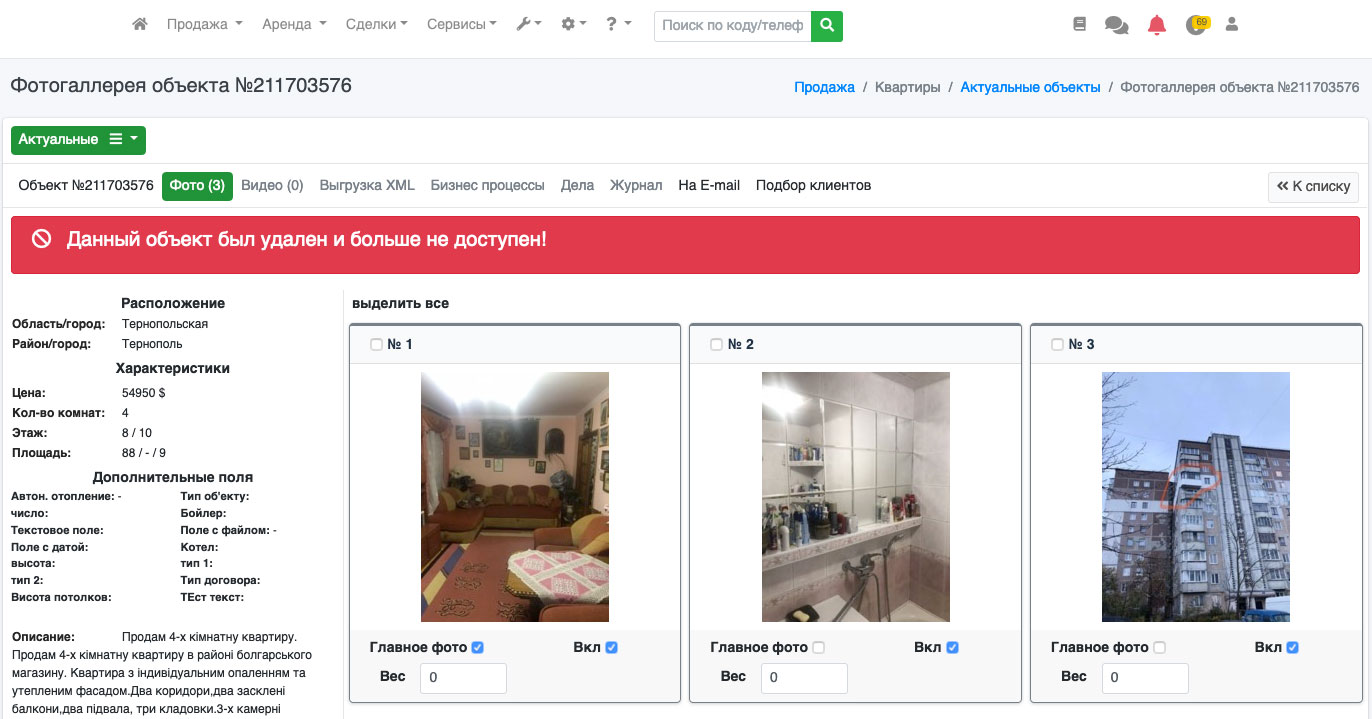Expand the Сервисы dropdown menu
The image size is (1372, 719).
[461, 25]
